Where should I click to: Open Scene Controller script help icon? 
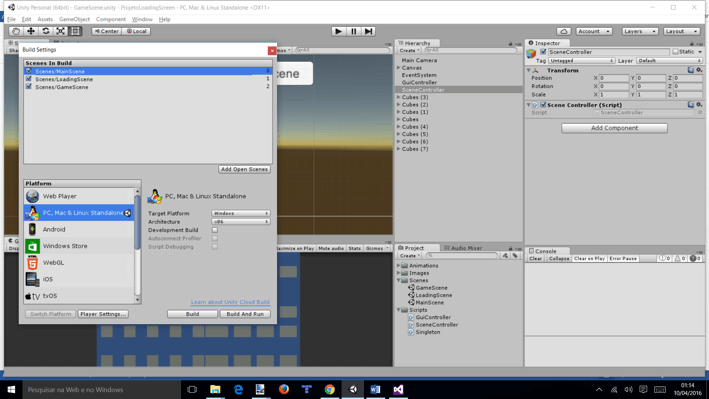[x=690, y=104]
